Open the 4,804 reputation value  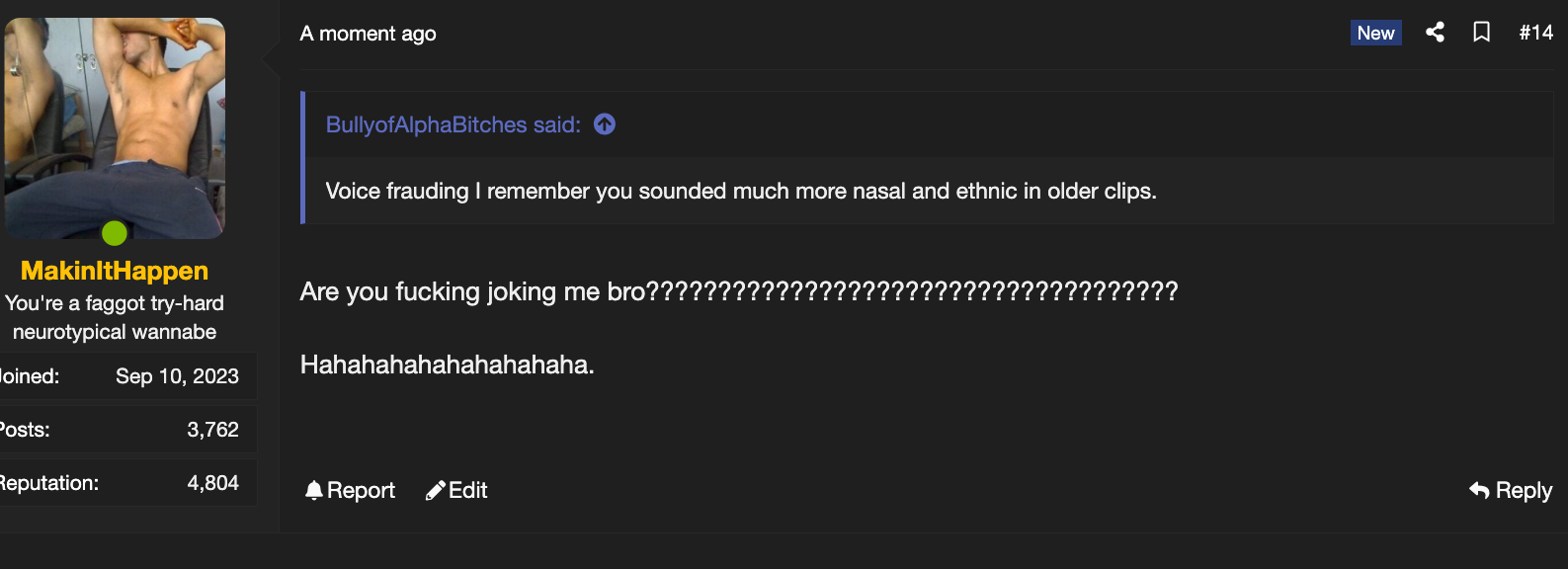point(213,483)
